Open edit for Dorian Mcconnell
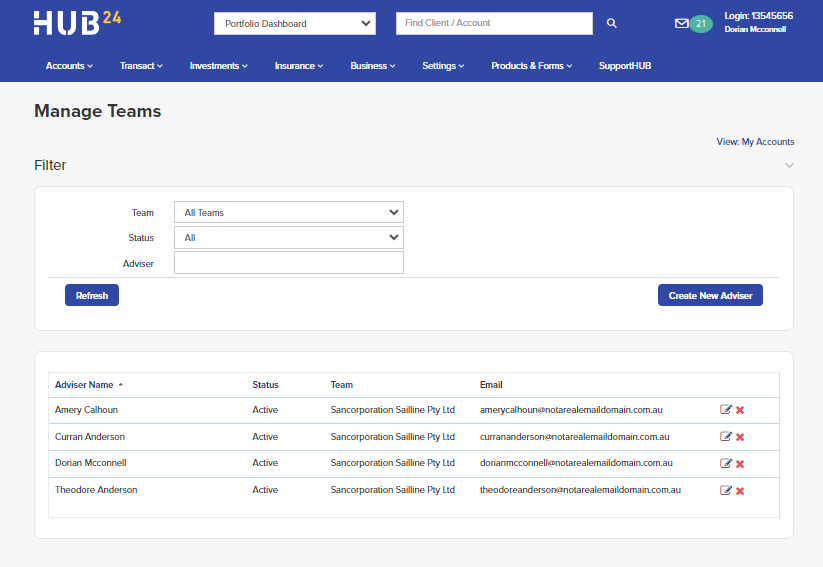 [x=726, y=463]
